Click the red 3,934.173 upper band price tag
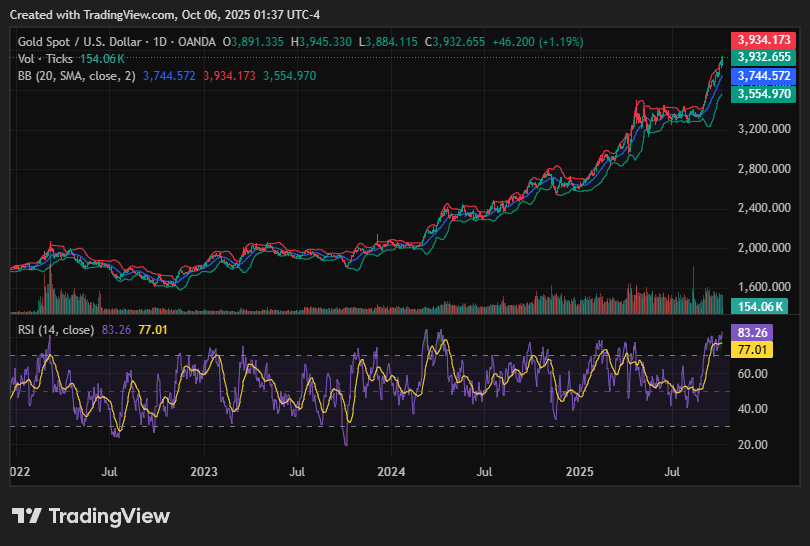810x546 pixels. click(x=764, y=40)
